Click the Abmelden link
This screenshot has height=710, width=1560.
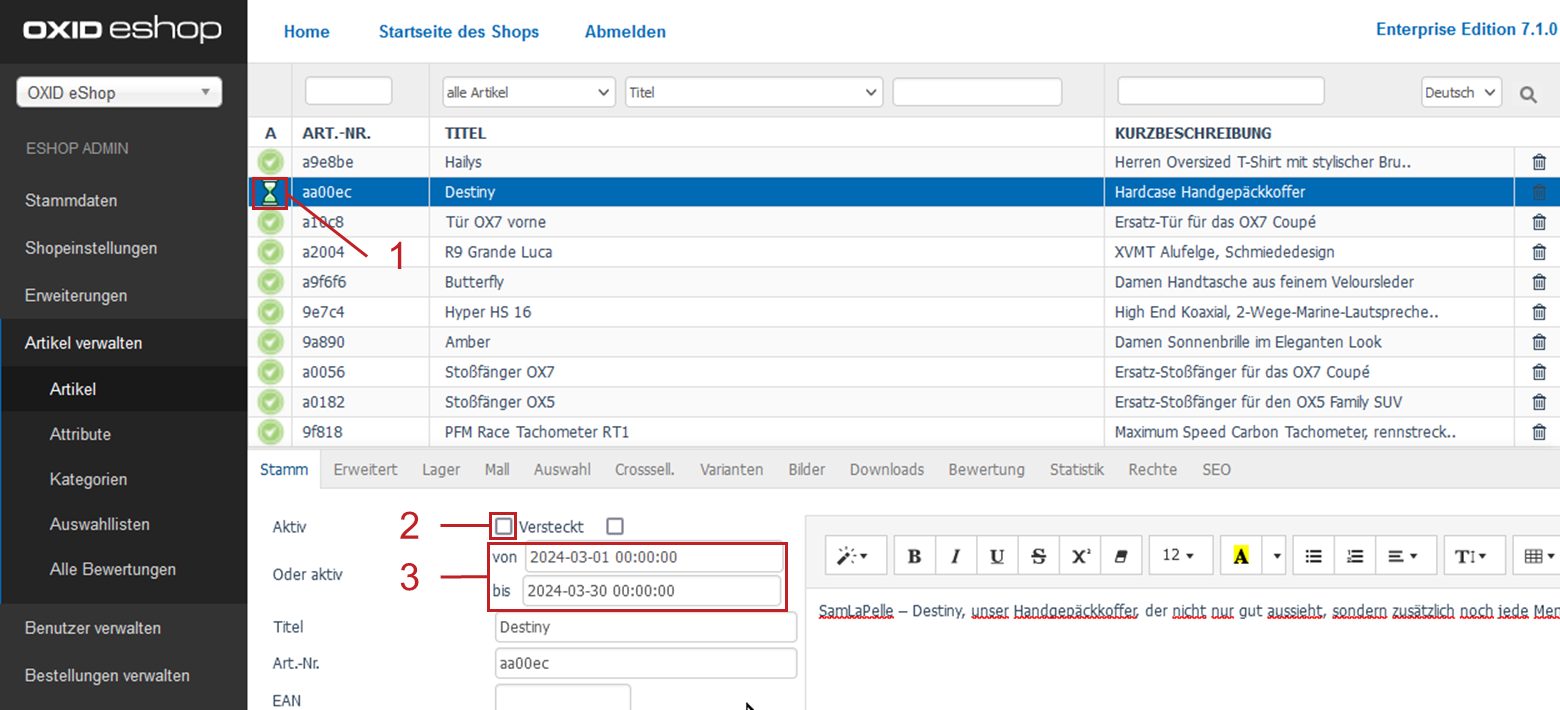point(625,32)
